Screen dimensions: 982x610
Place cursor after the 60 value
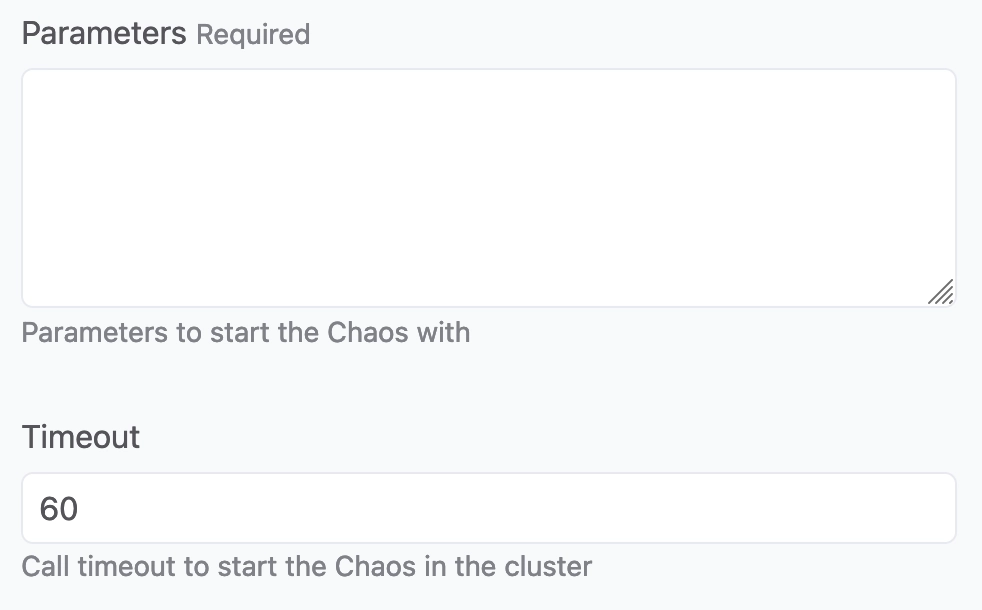[x=80, y=509]
